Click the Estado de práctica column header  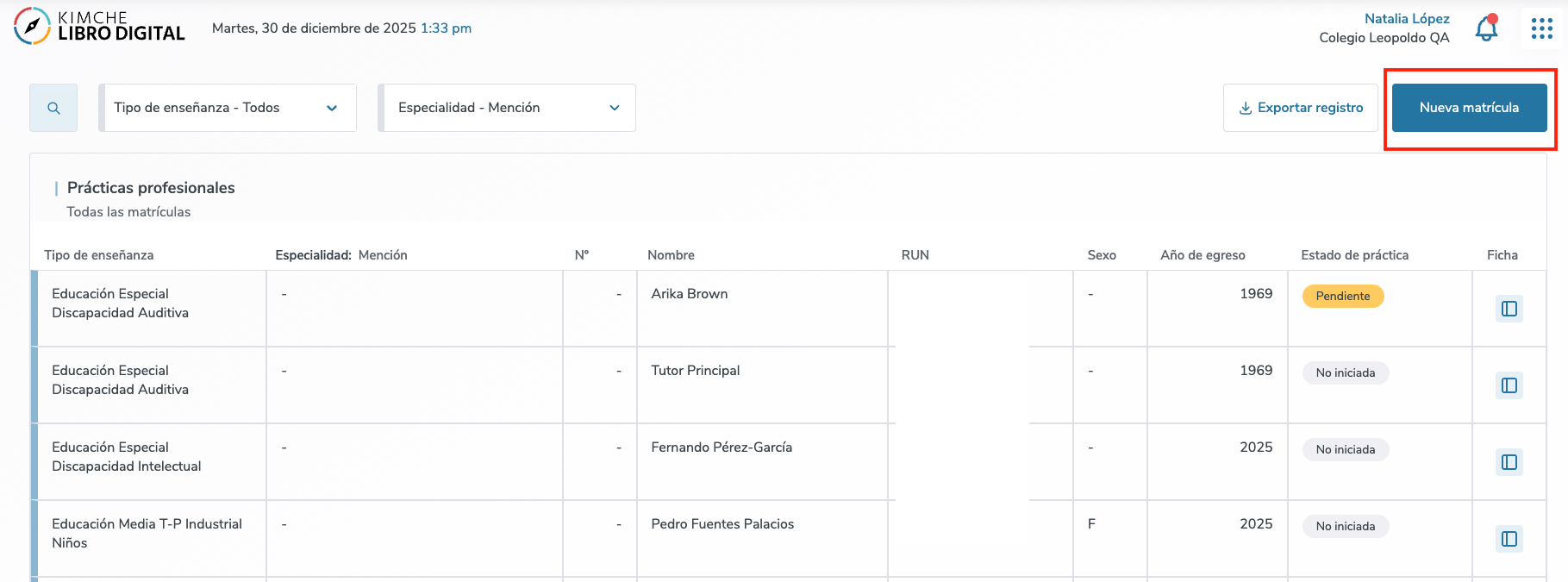1354,255
